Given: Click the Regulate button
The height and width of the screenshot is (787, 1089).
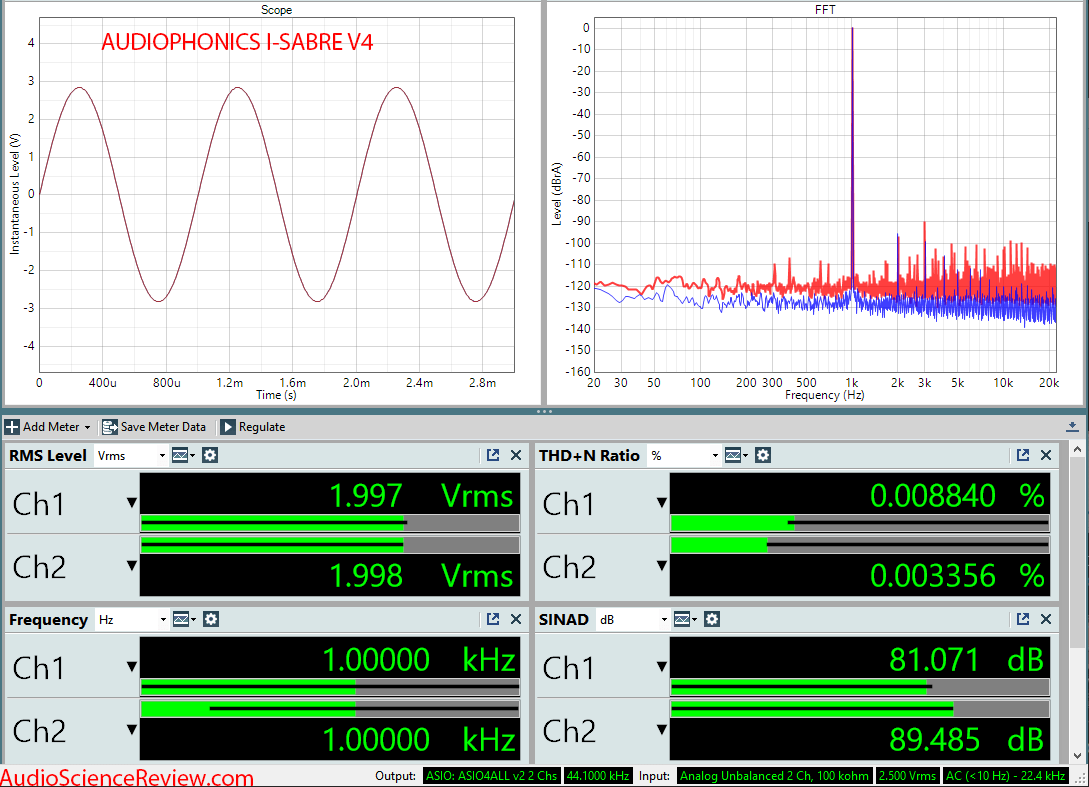Looking at the screenshot, I should tap(253, 426).
